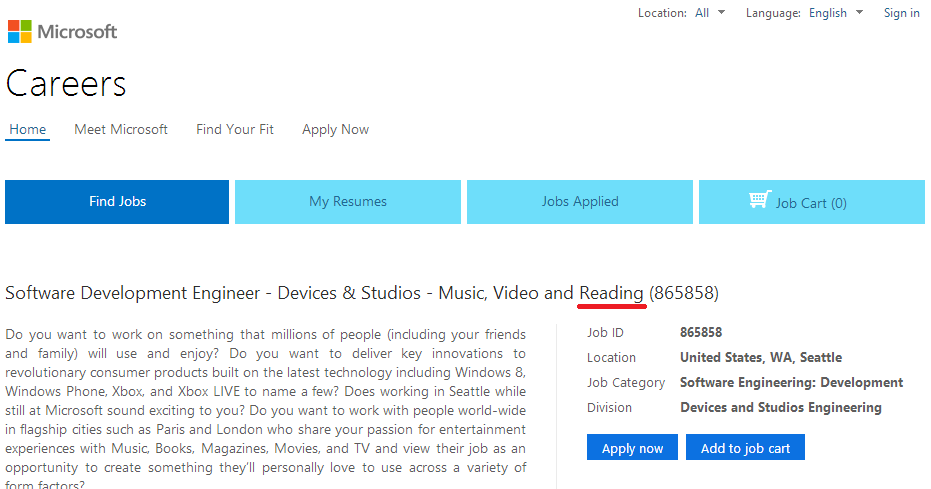931x489 pixels.
Task: Click the Division label
Action: click(x=609, y=408)
